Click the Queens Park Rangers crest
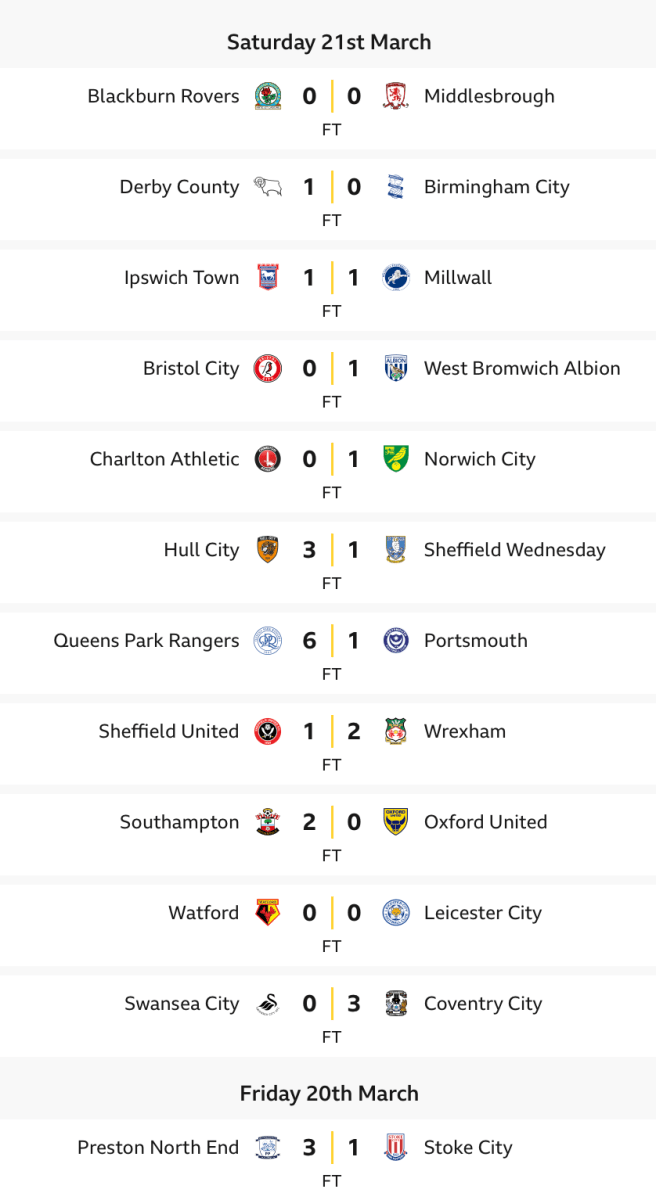This screenshot has height=1200, width=656. click(x=267, y=641)
